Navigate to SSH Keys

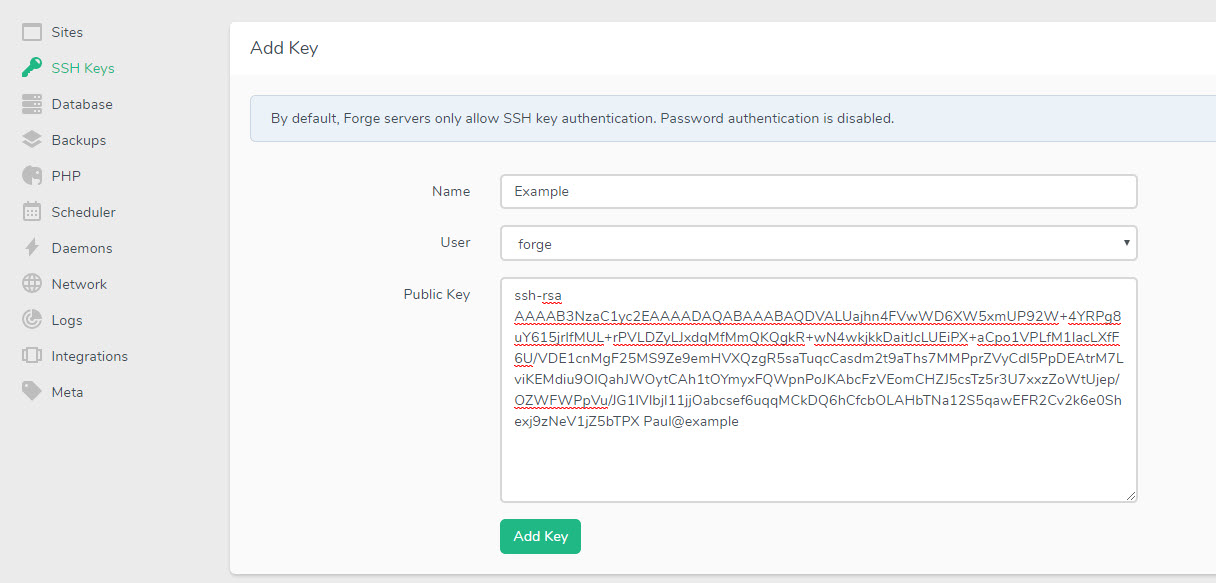80,67
